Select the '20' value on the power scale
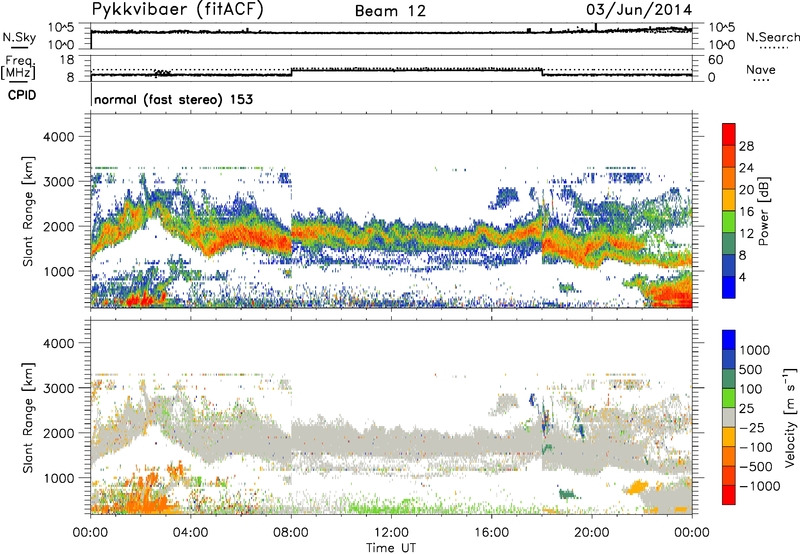 coord(746,190)
